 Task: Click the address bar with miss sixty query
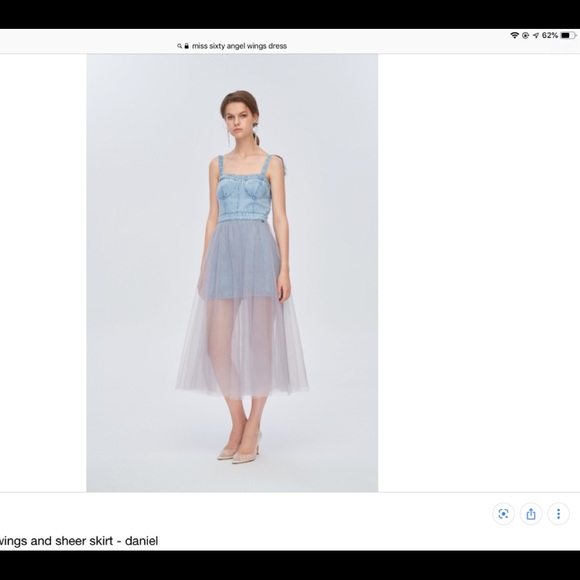[x=232, y=46]
